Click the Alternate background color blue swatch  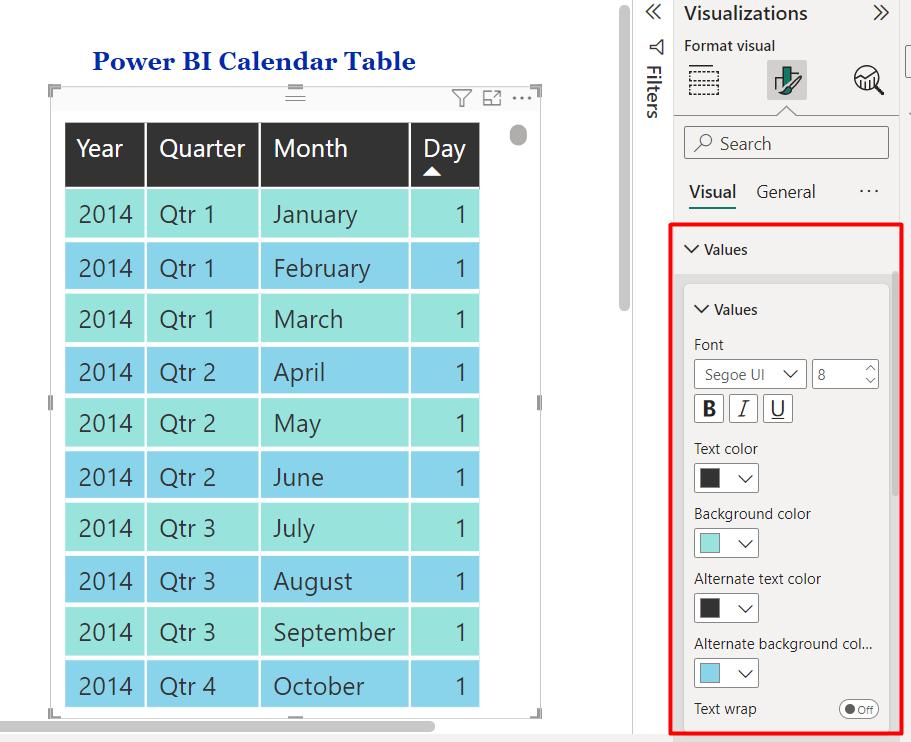coord(709,673)
